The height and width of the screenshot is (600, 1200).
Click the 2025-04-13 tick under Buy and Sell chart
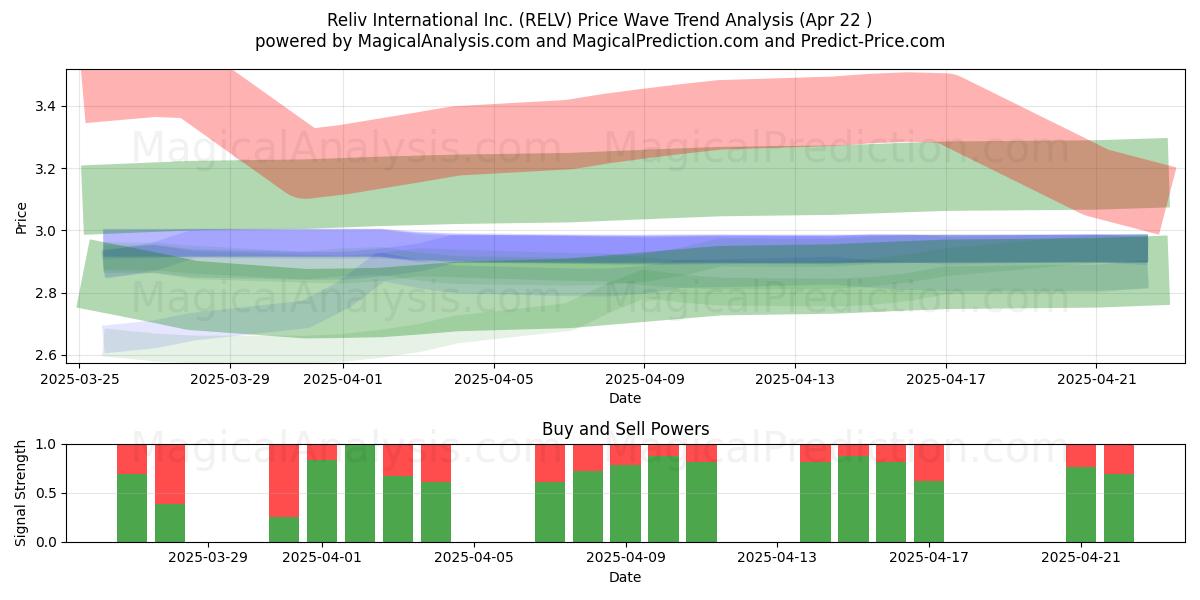coord(778,559)
